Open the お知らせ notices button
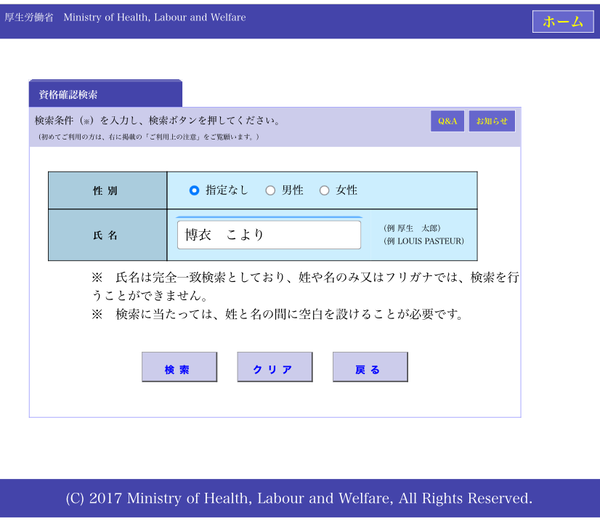The width and height of the screenshot is (600, 532). click(x=492, y=121)
